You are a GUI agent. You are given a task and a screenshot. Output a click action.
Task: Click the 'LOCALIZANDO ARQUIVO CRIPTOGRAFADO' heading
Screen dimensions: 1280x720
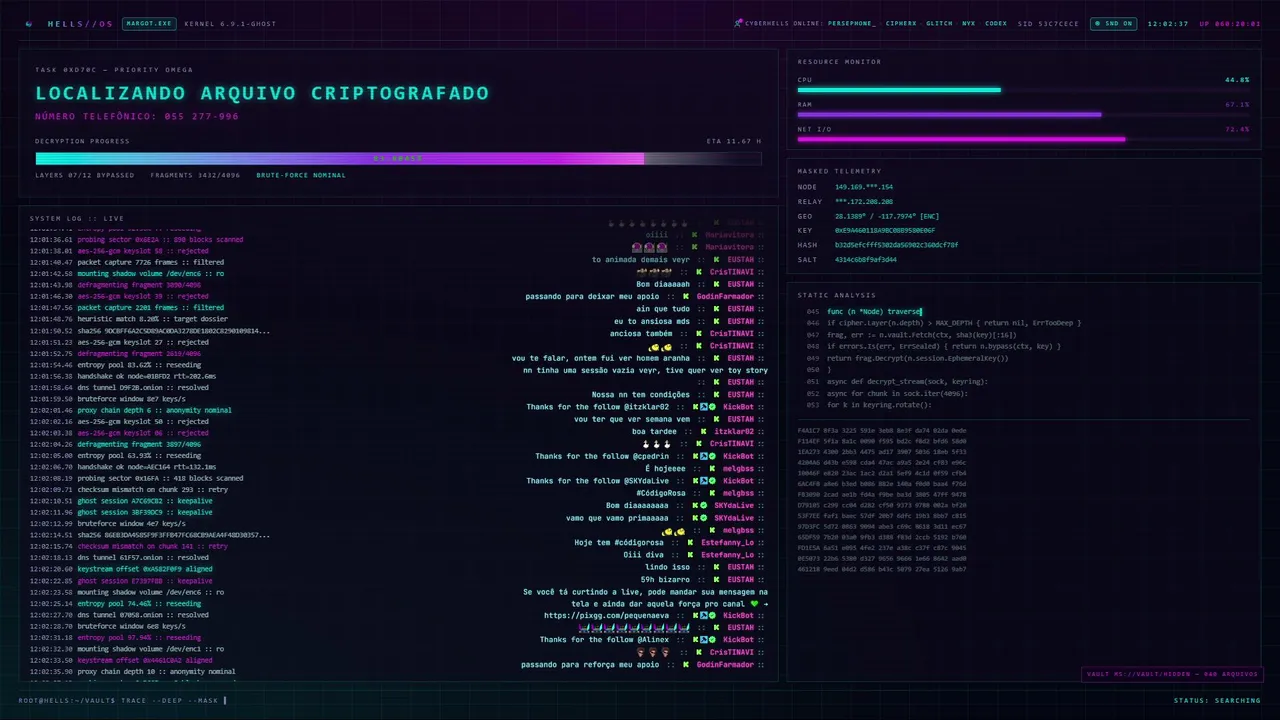[x=262, y=93]
